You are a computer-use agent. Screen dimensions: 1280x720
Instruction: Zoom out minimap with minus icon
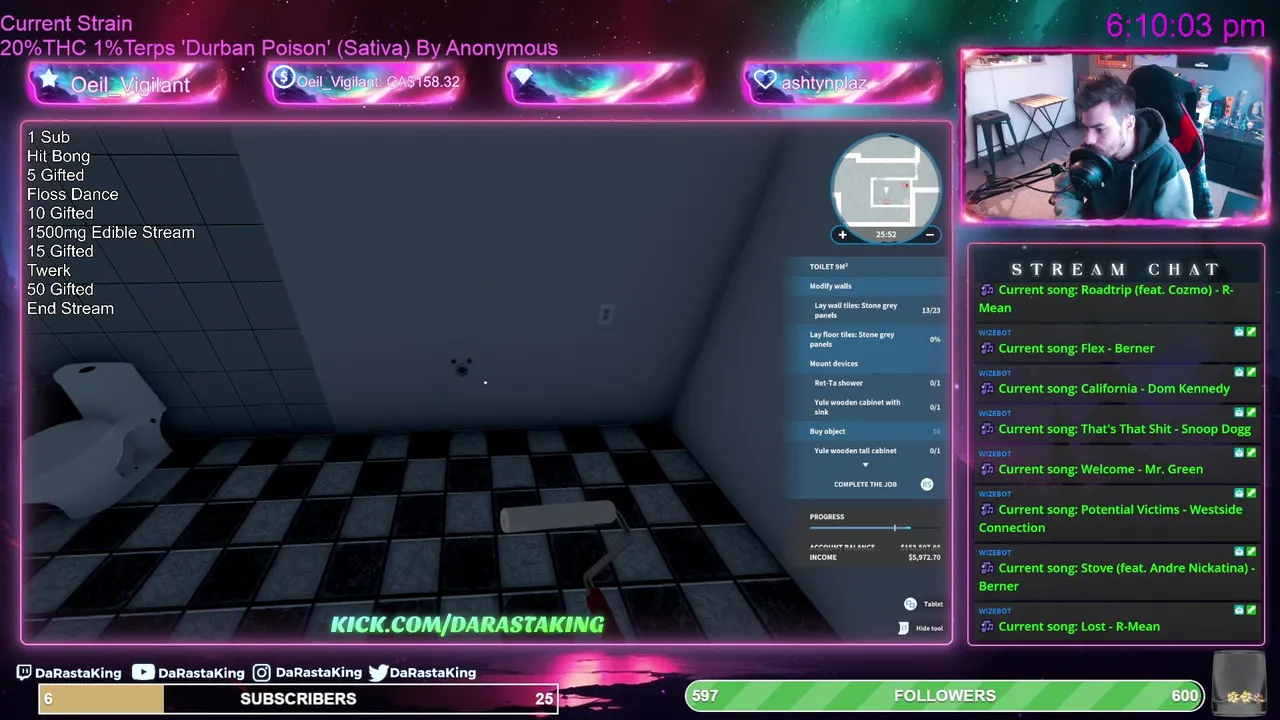929,235
